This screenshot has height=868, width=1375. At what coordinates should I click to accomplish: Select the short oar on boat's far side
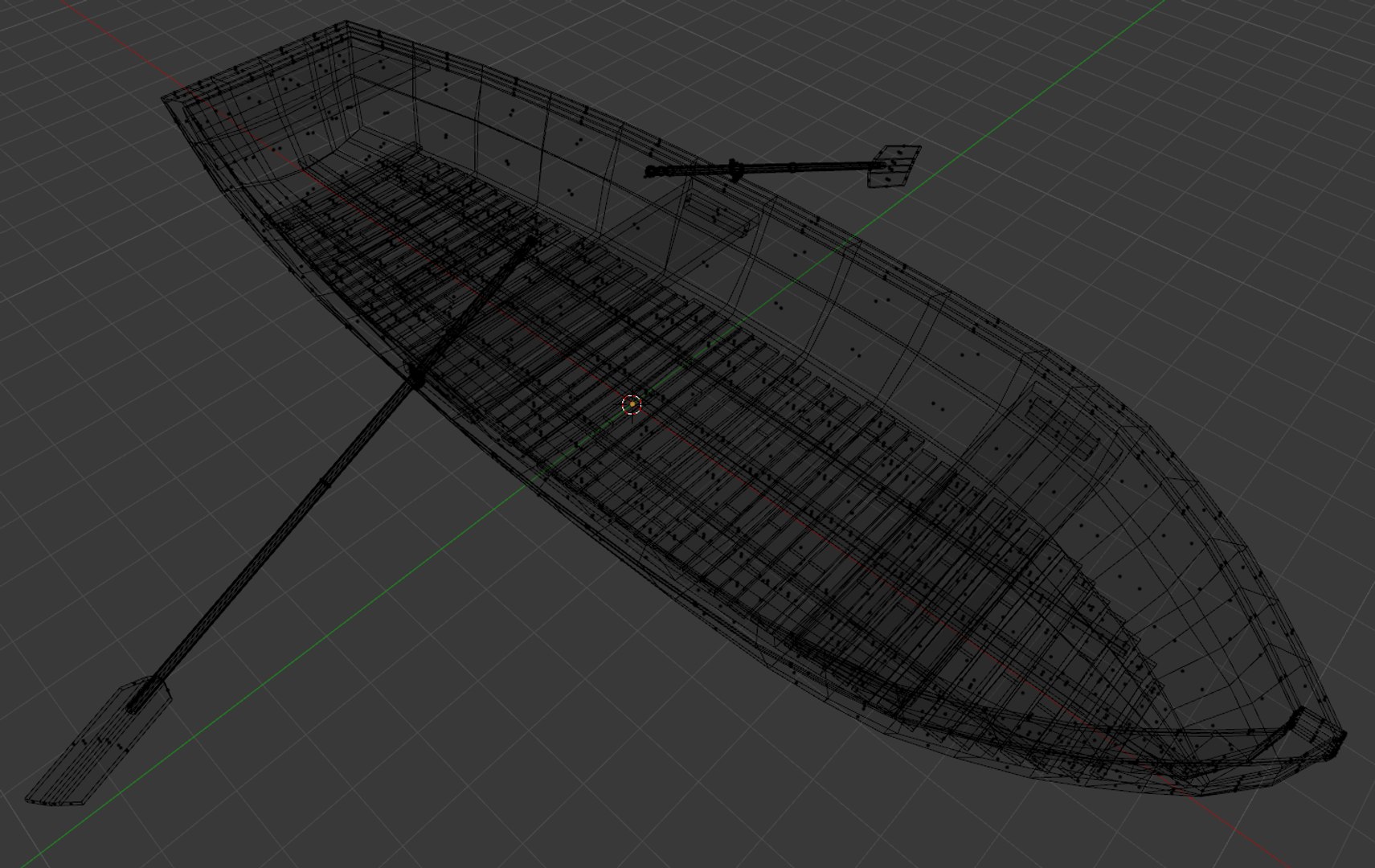click(783, 166)
